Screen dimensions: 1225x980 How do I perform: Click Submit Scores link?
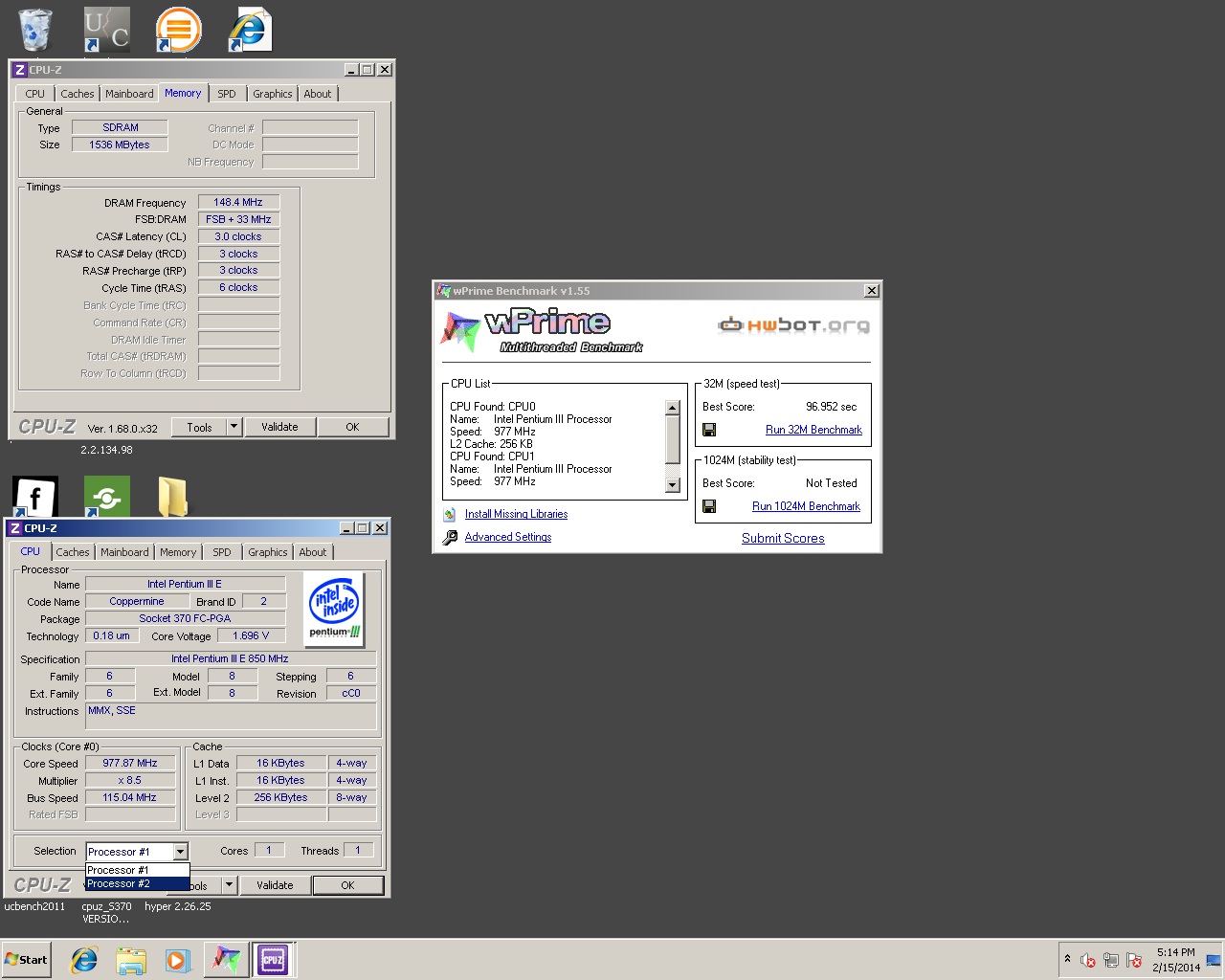coord(783,538)
